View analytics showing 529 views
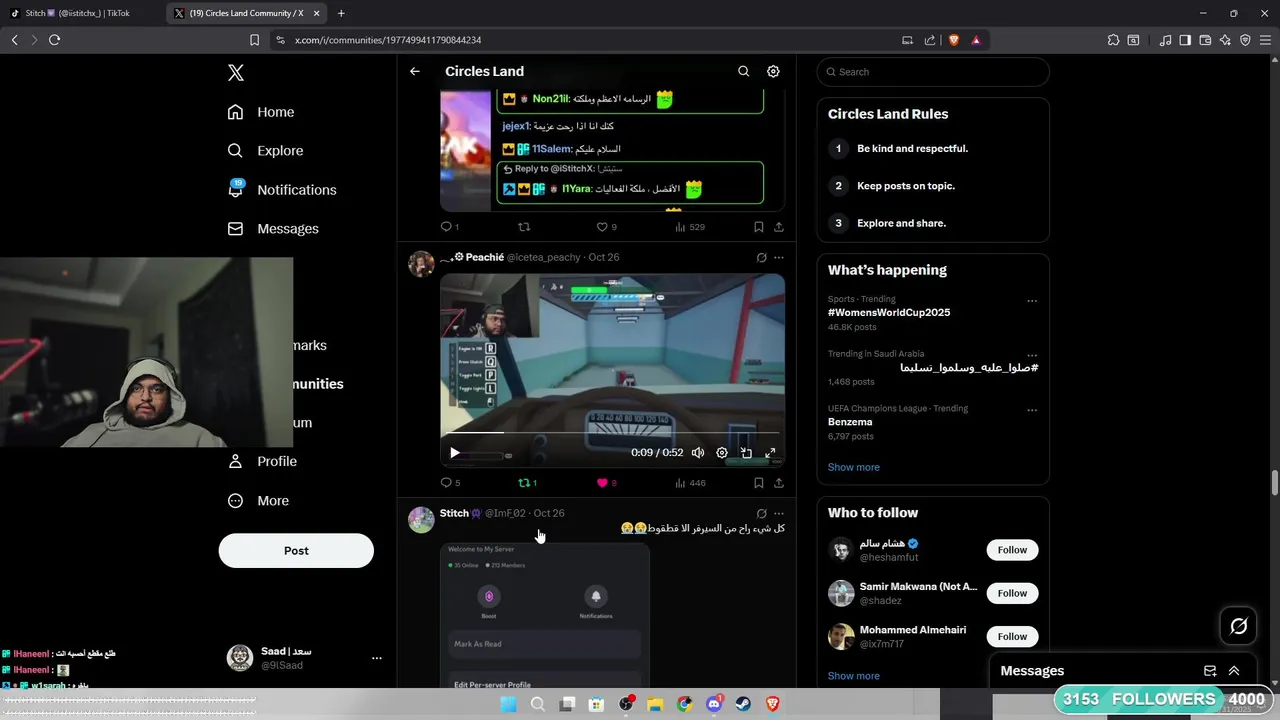 (690, 227)
